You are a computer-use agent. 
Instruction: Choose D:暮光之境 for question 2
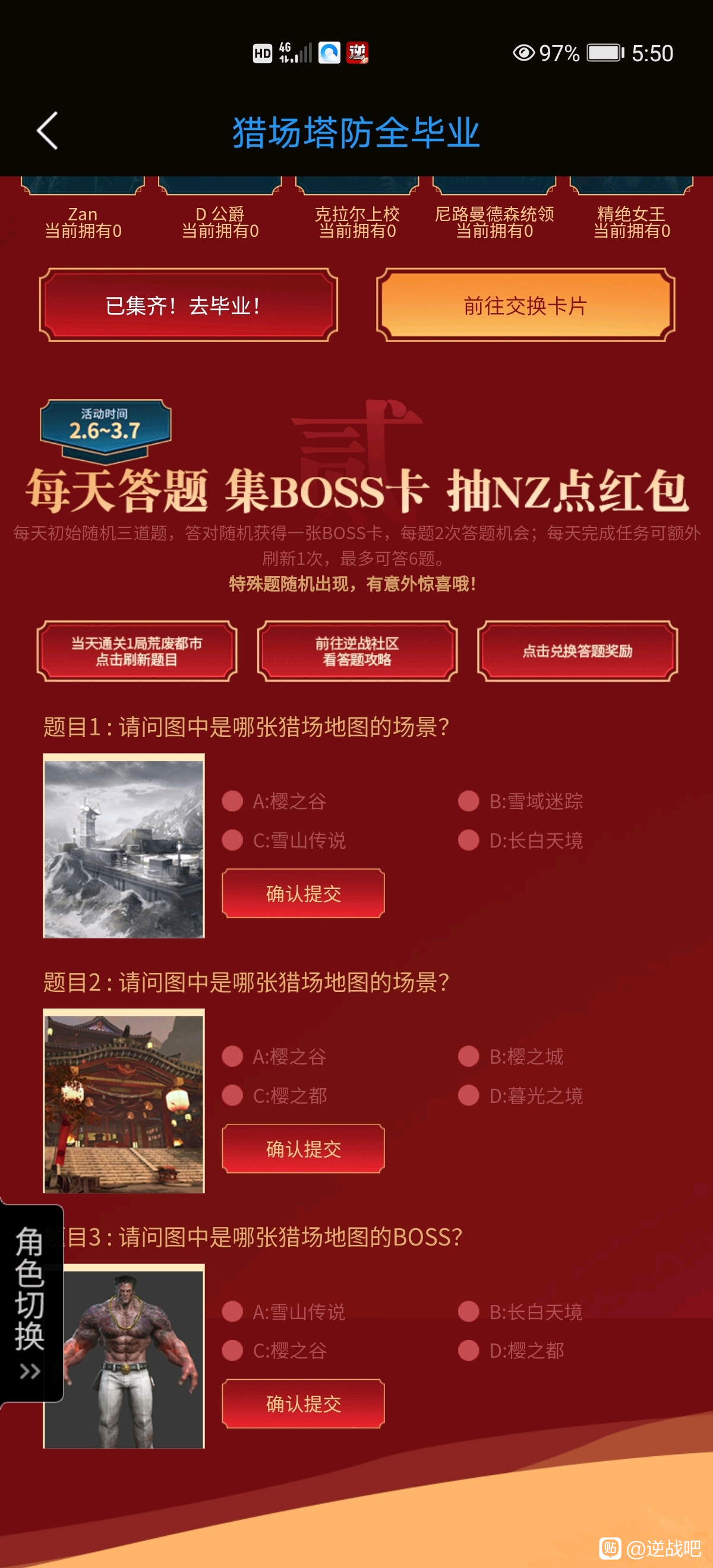(x=520, y=1096)
